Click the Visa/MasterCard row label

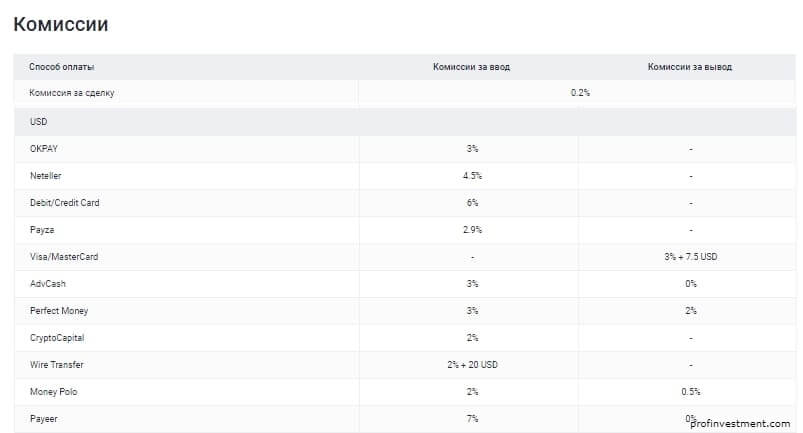point(64,257)
